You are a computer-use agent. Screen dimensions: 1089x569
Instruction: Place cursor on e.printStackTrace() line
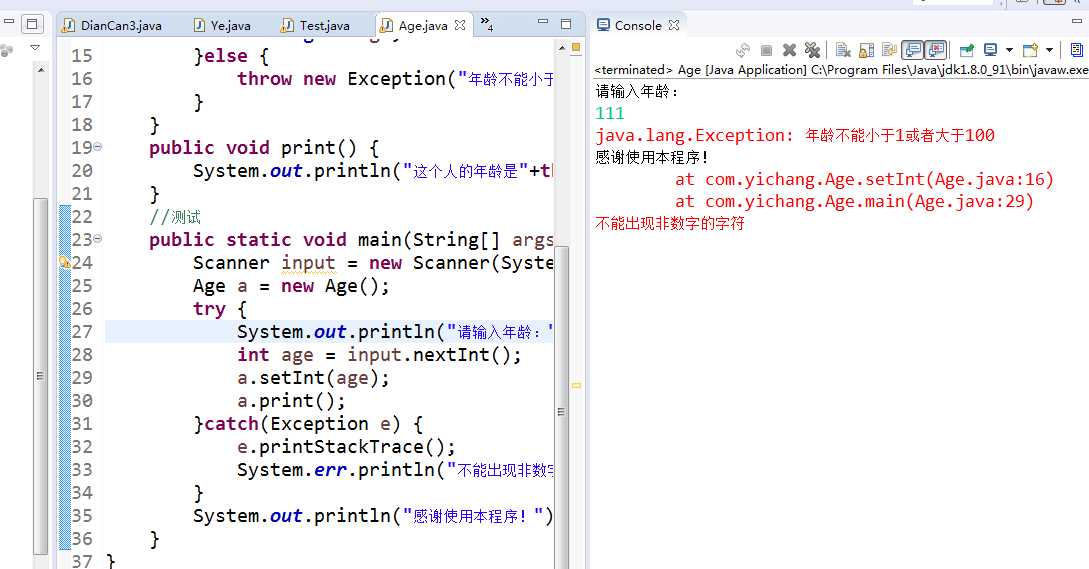346,446
